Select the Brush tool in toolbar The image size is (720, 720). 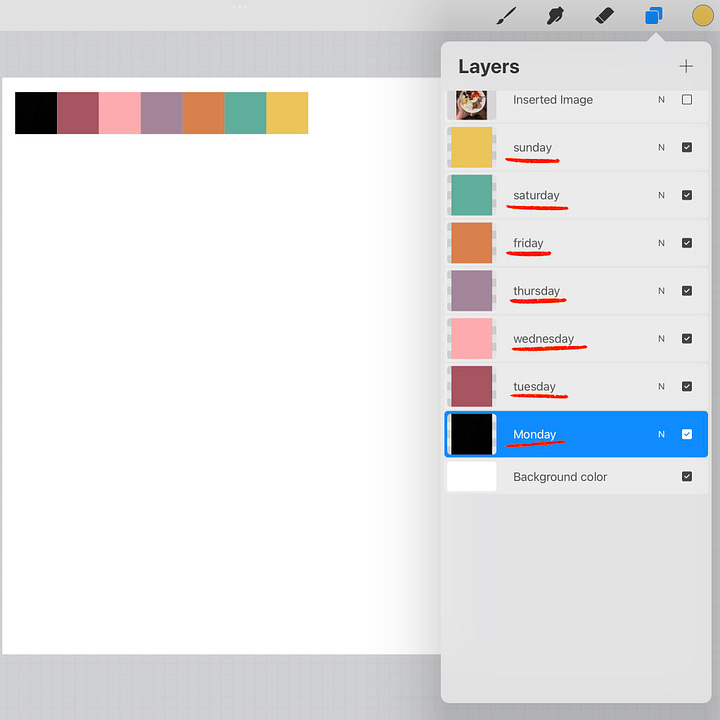pyautogui.click(x=506, y=16)
